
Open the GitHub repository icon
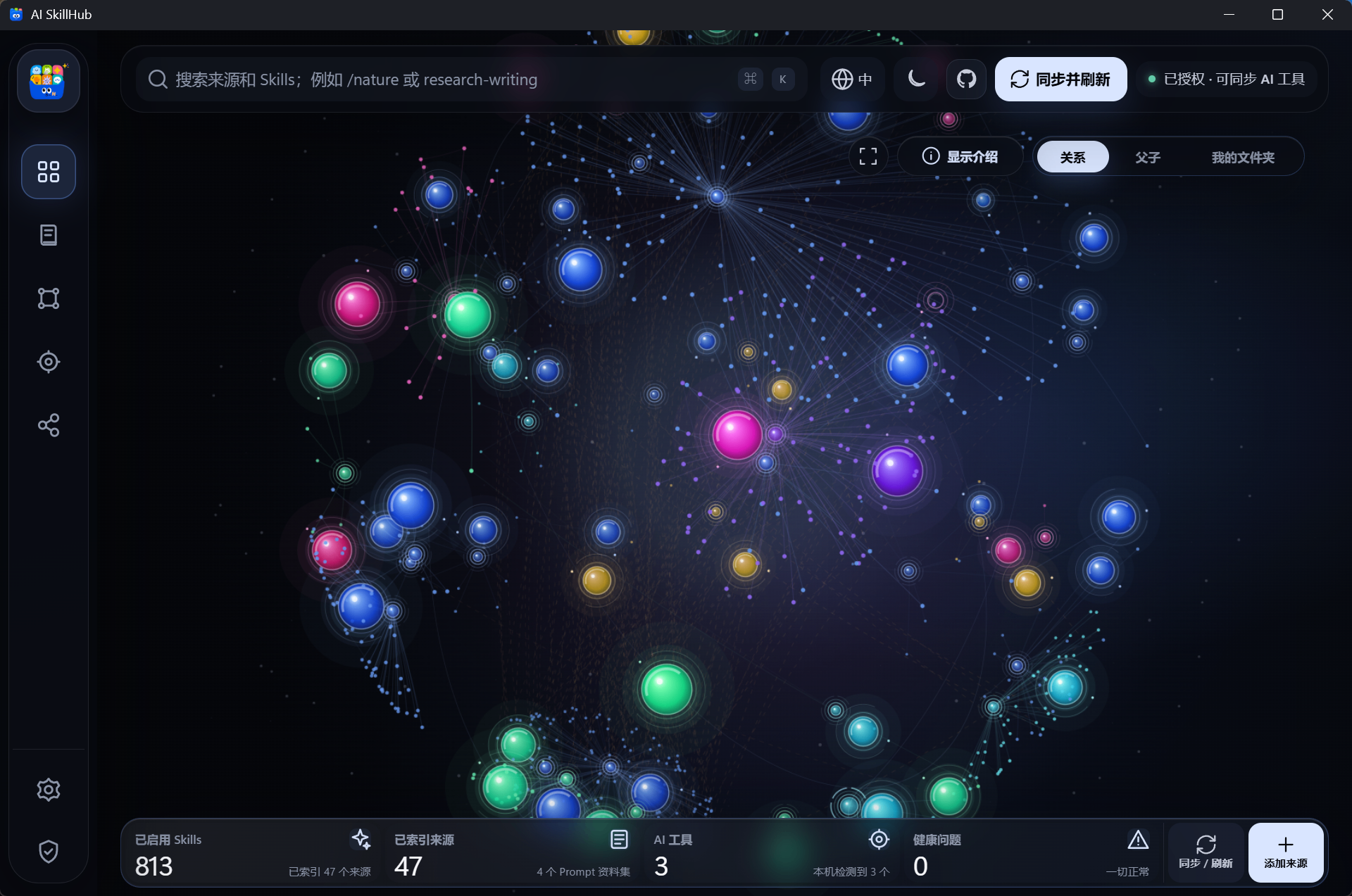(966, 79)
